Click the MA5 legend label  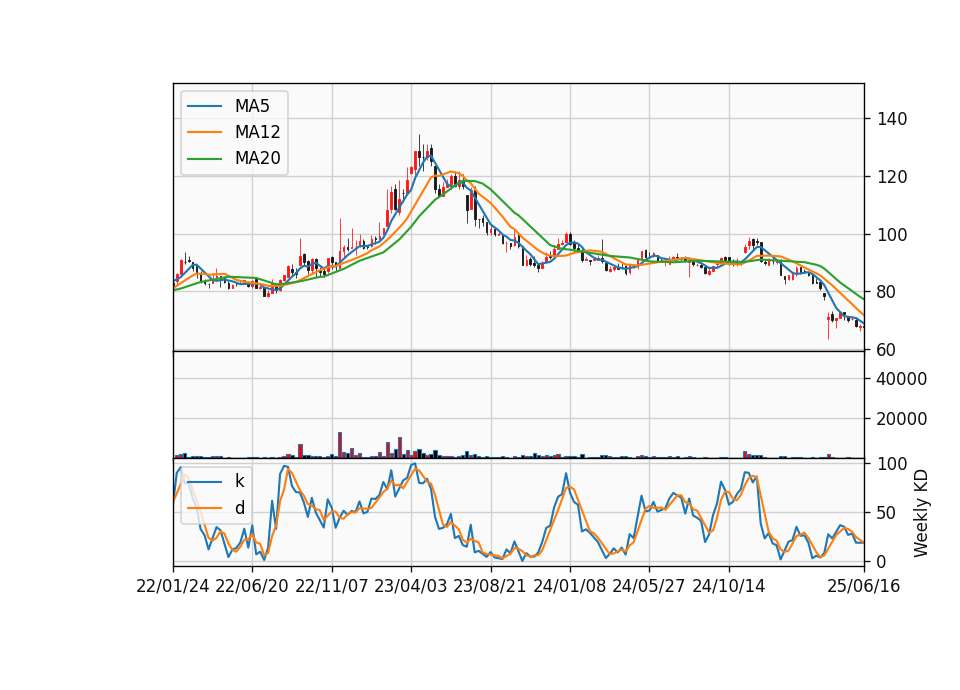click(x=252, y=106)
